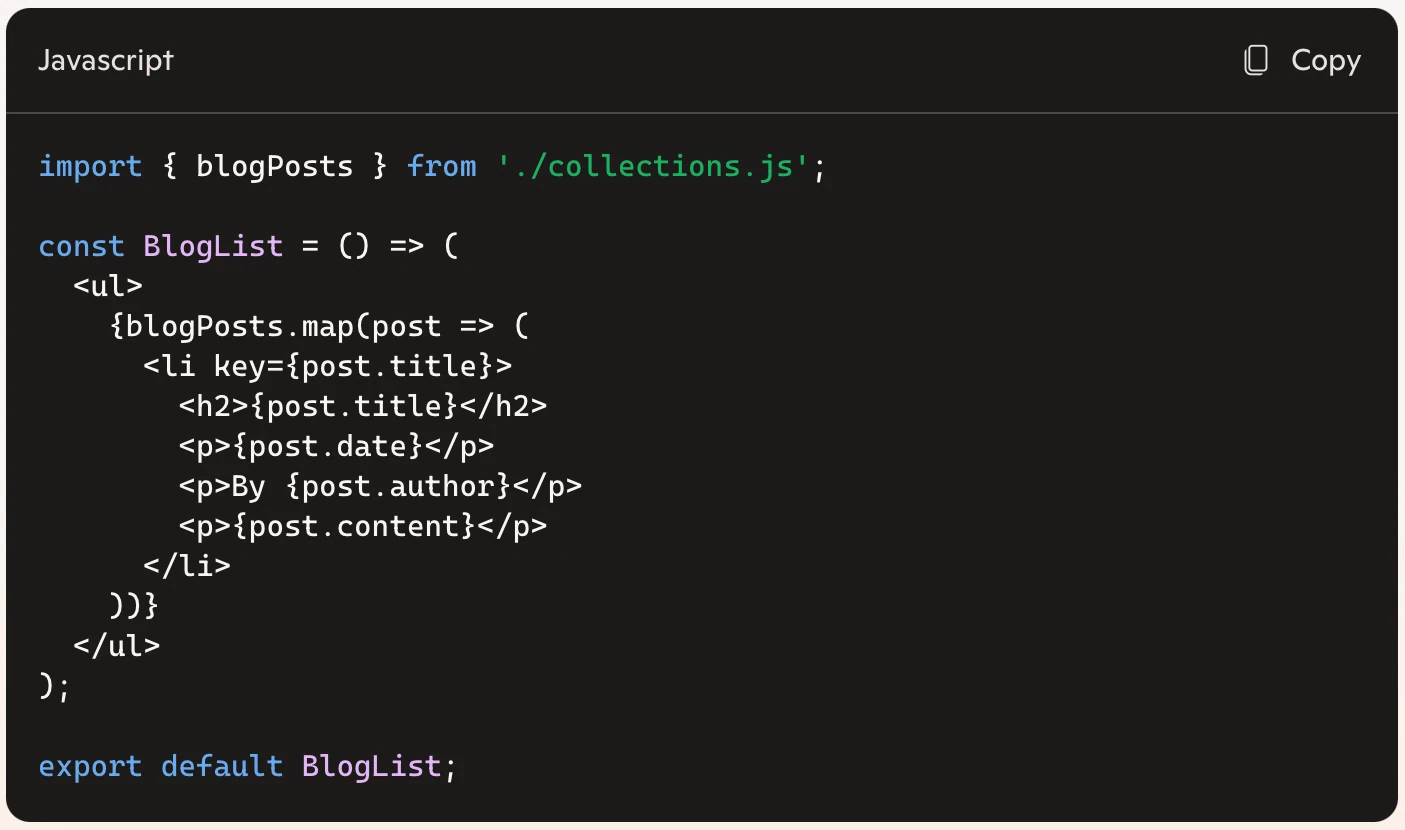Click the Javascript language label
This screenshot has height=830, width=1405.
105,60
